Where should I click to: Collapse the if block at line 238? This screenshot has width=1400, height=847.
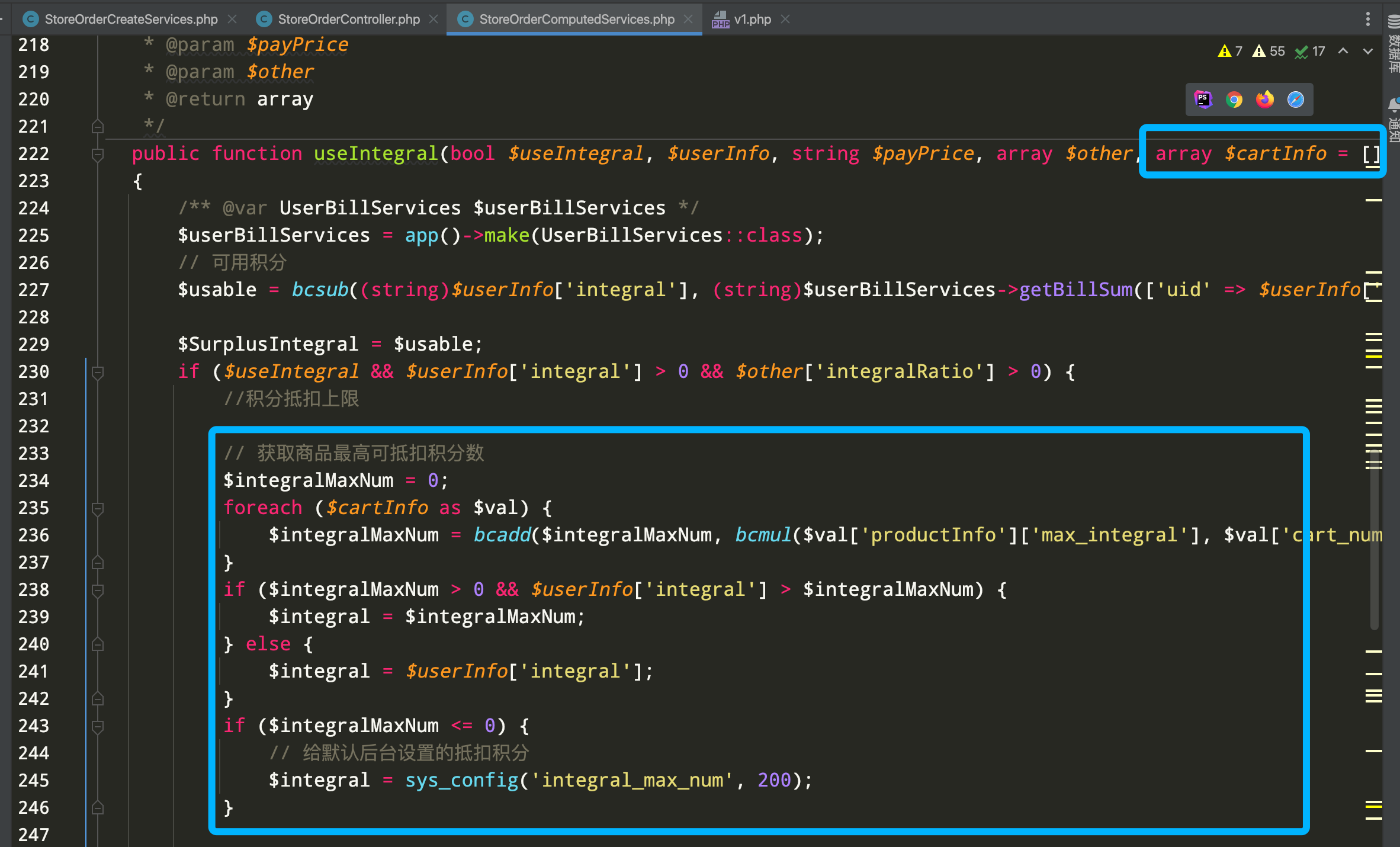pos(98,590)
